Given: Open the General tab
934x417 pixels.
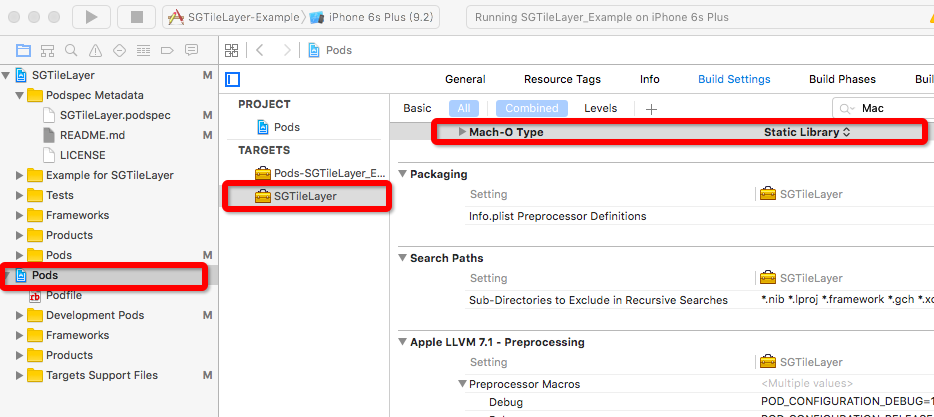Looking at the screenshot, I should 465,79.
